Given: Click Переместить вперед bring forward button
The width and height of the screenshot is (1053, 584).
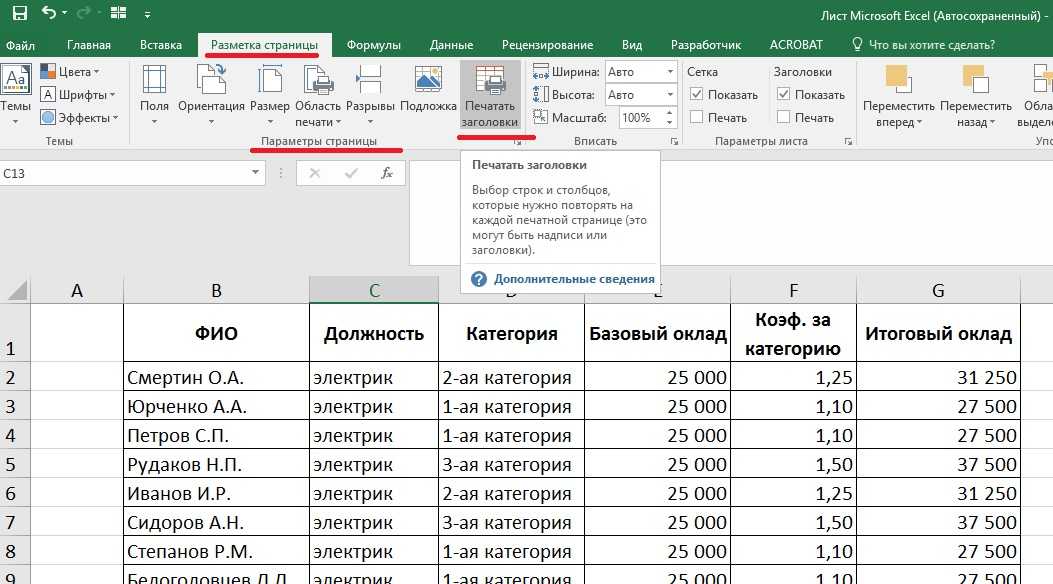Looking at the screenshot, I should (899, 95).
